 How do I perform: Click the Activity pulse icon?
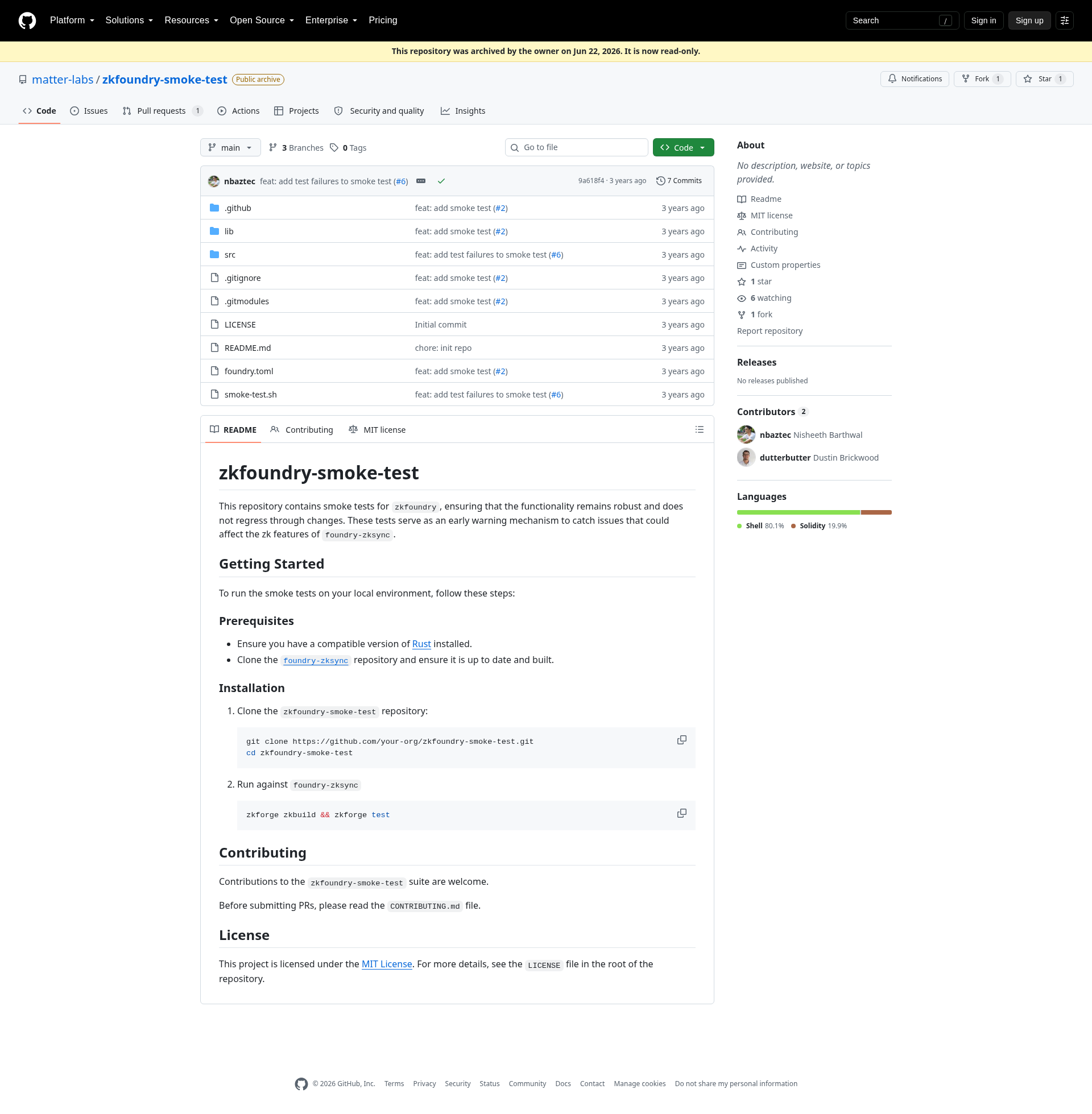742,249
